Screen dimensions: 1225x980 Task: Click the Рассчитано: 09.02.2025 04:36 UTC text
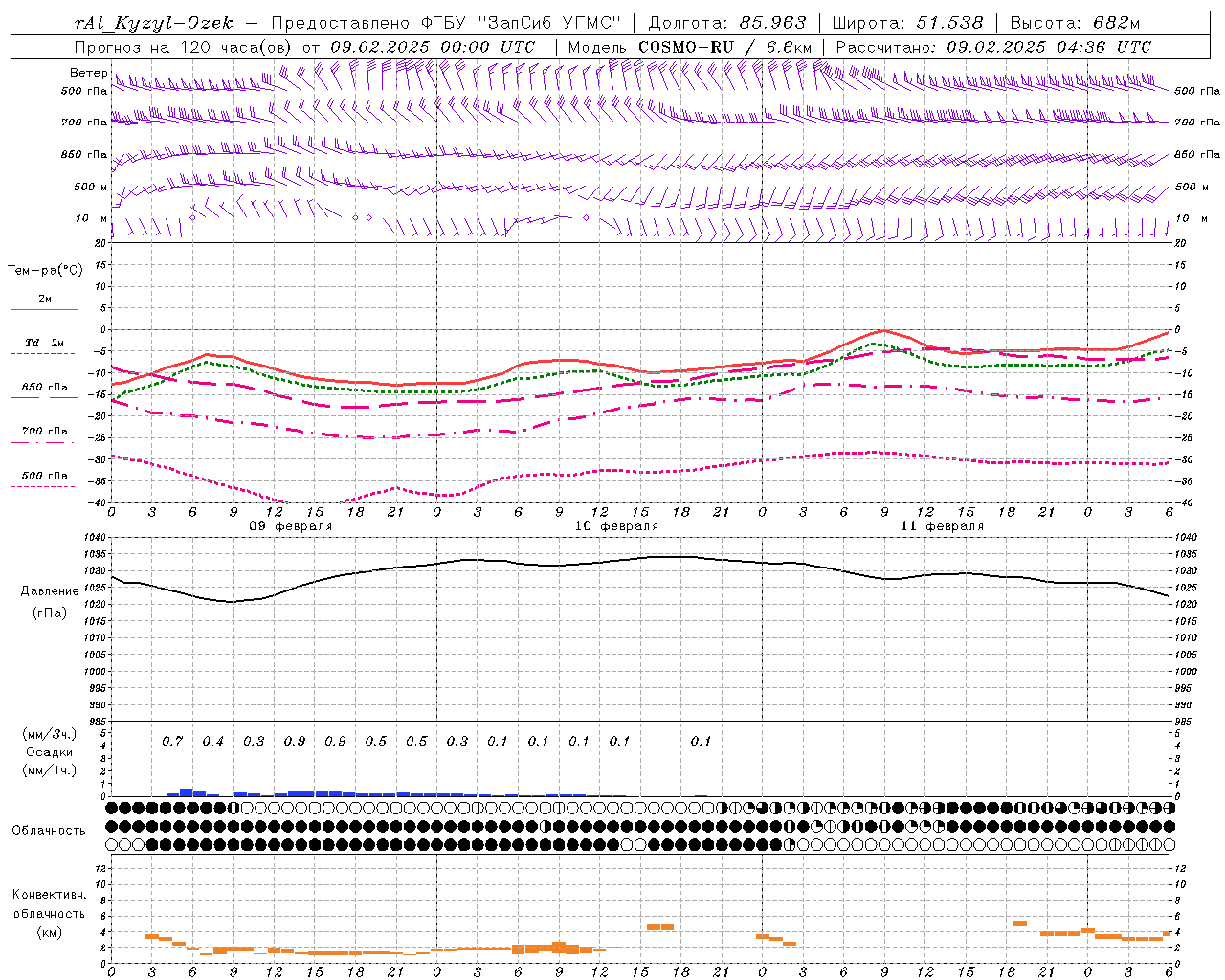point(993,47)
